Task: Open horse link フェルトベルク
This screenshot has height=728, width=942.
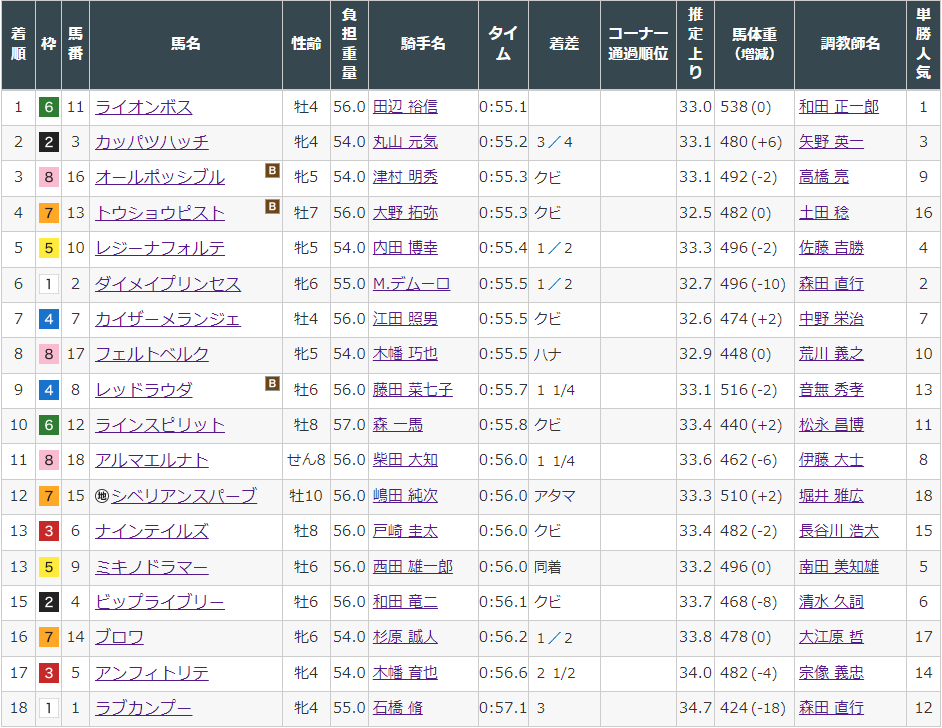Action: click(152, 354)
